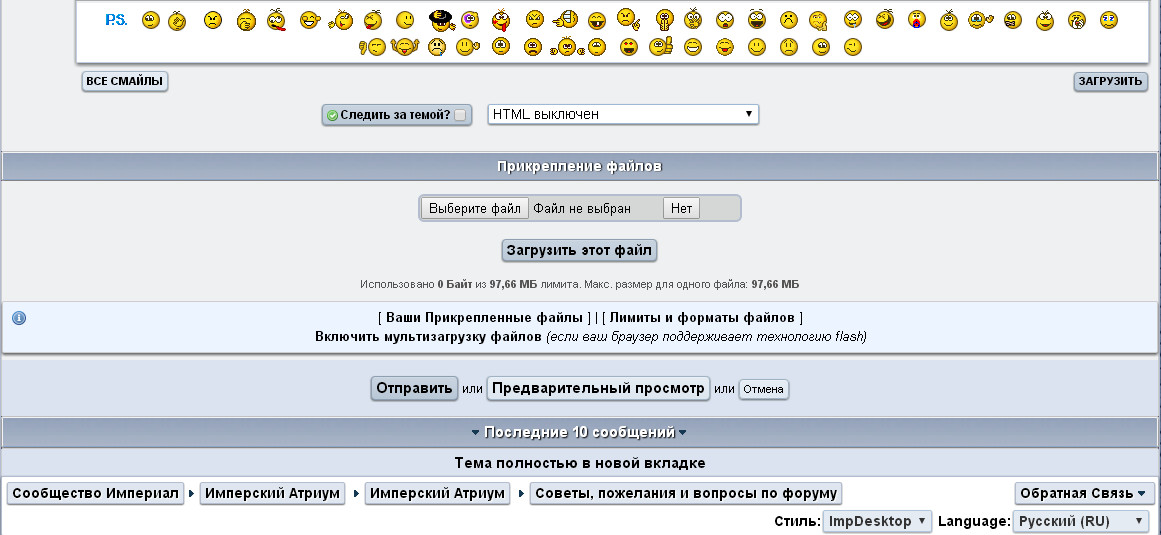1161x535 pixels.
Task: Click the ВСЕ СМАЙЛЫ button
Action: click(124, 81)
